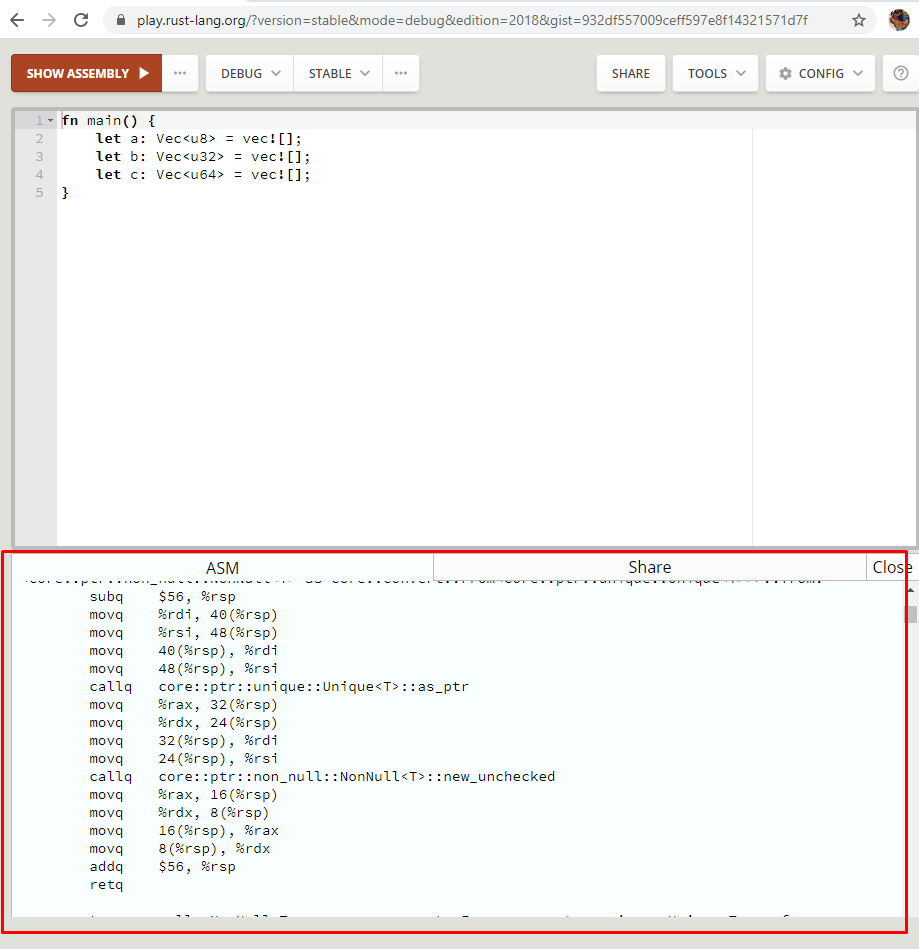Close the output panel
Screen dimensions: 919x949
(891, 567)
